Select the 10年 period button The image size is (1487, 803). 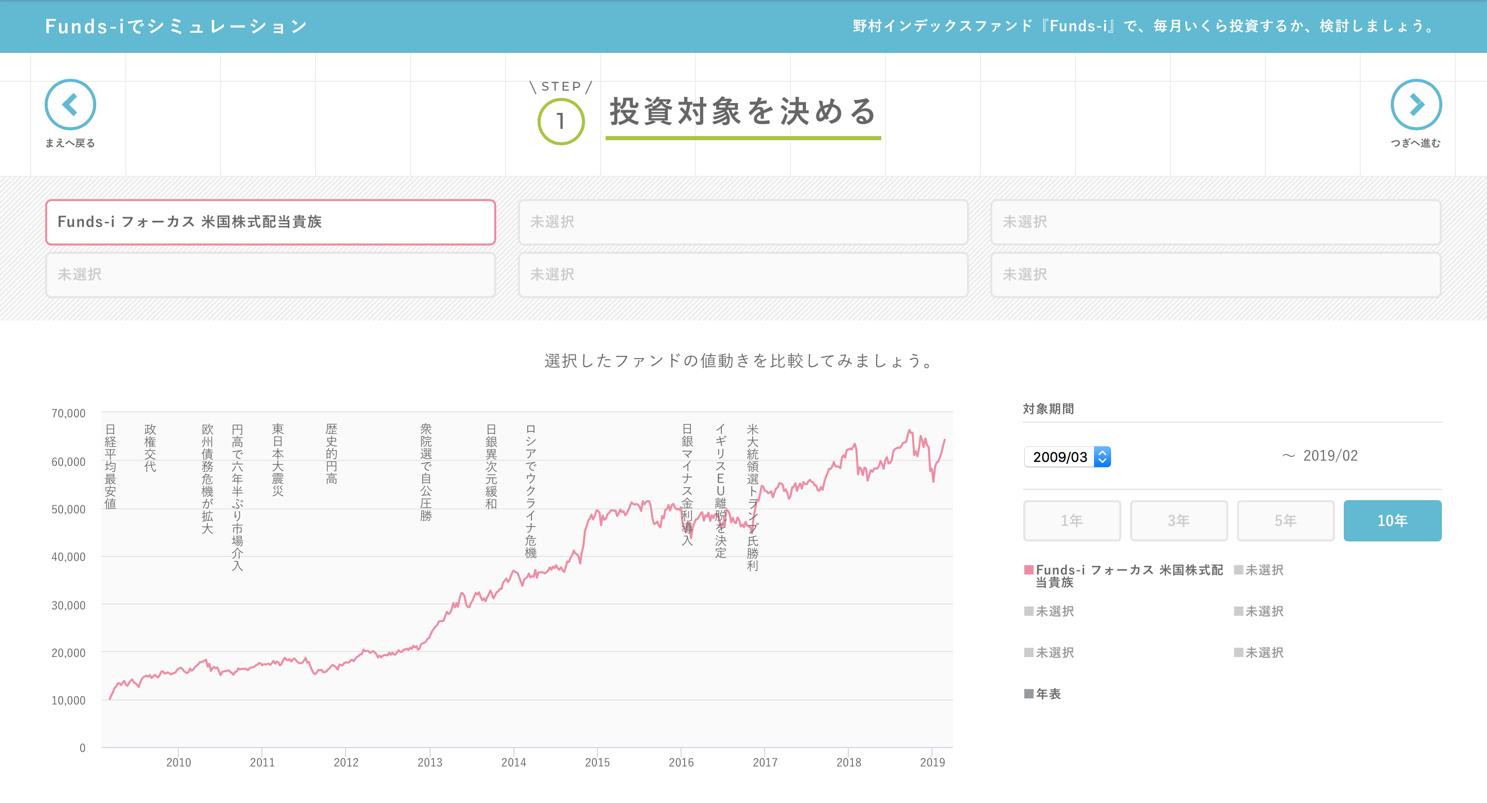click(1393, 521)
